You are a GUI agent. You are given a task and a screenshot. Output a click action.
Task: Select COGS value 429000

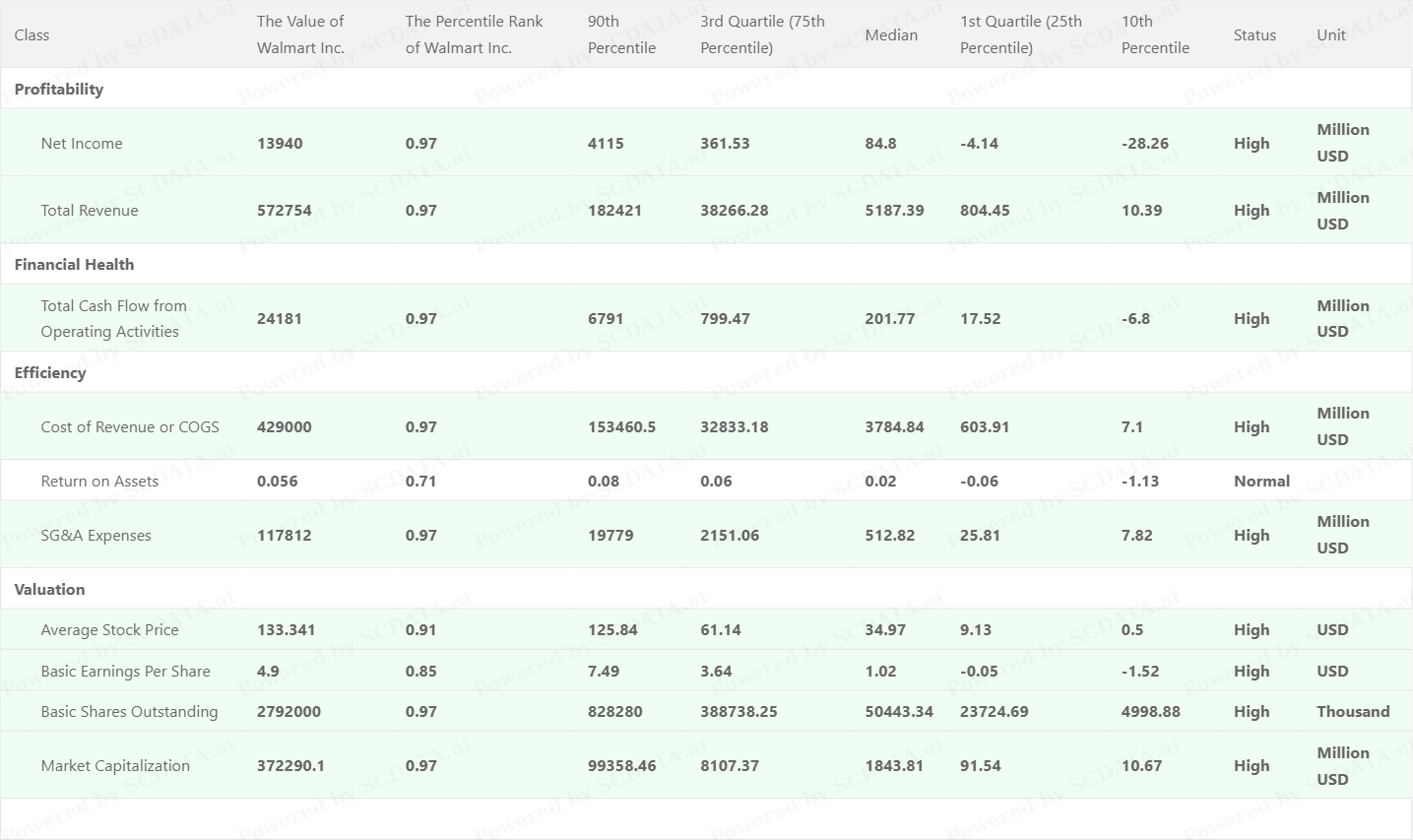pyautogui.click(x=285, y=426)
